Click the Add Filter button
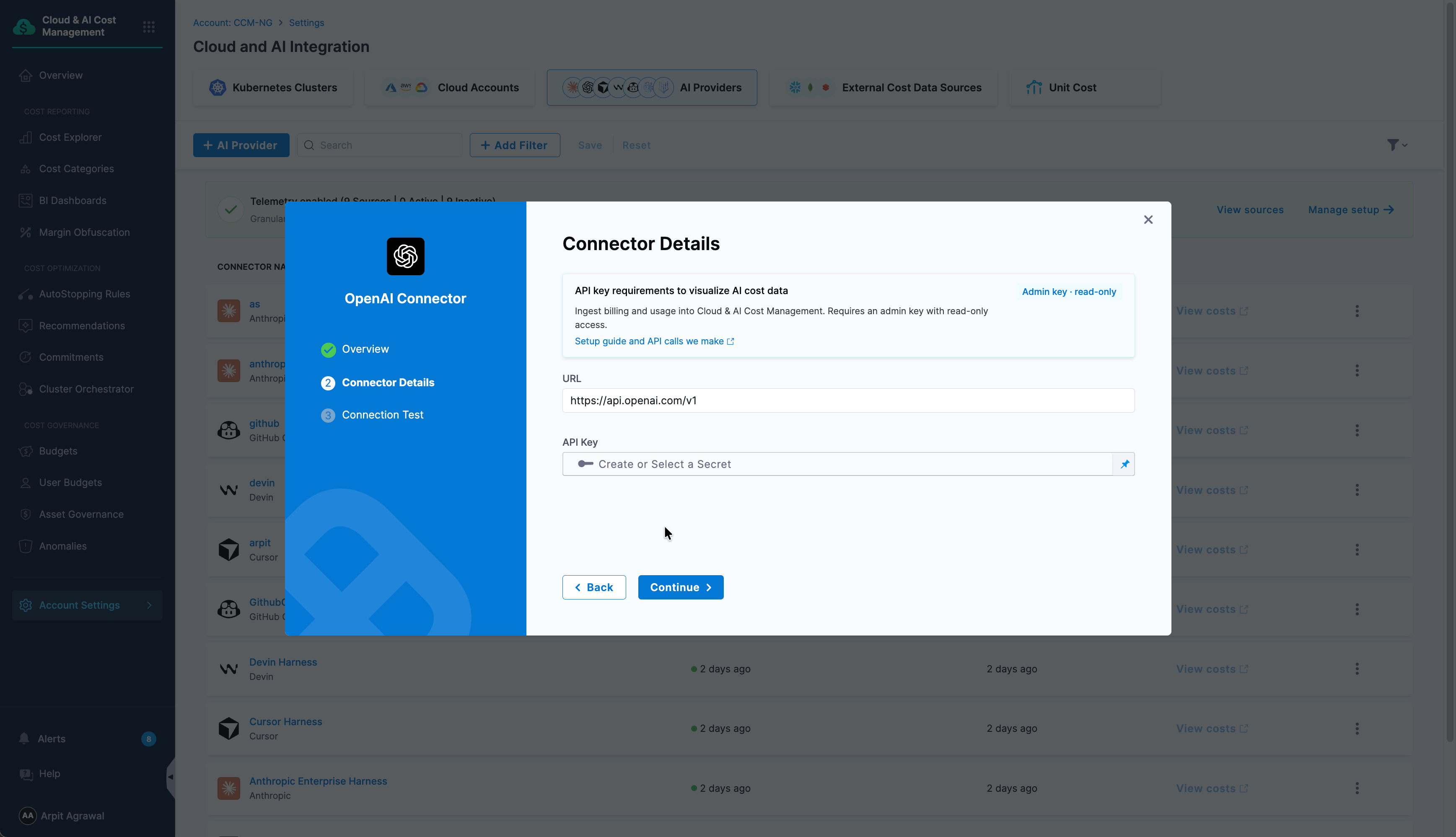This screenshot has height=837, width=1456. 515,145
